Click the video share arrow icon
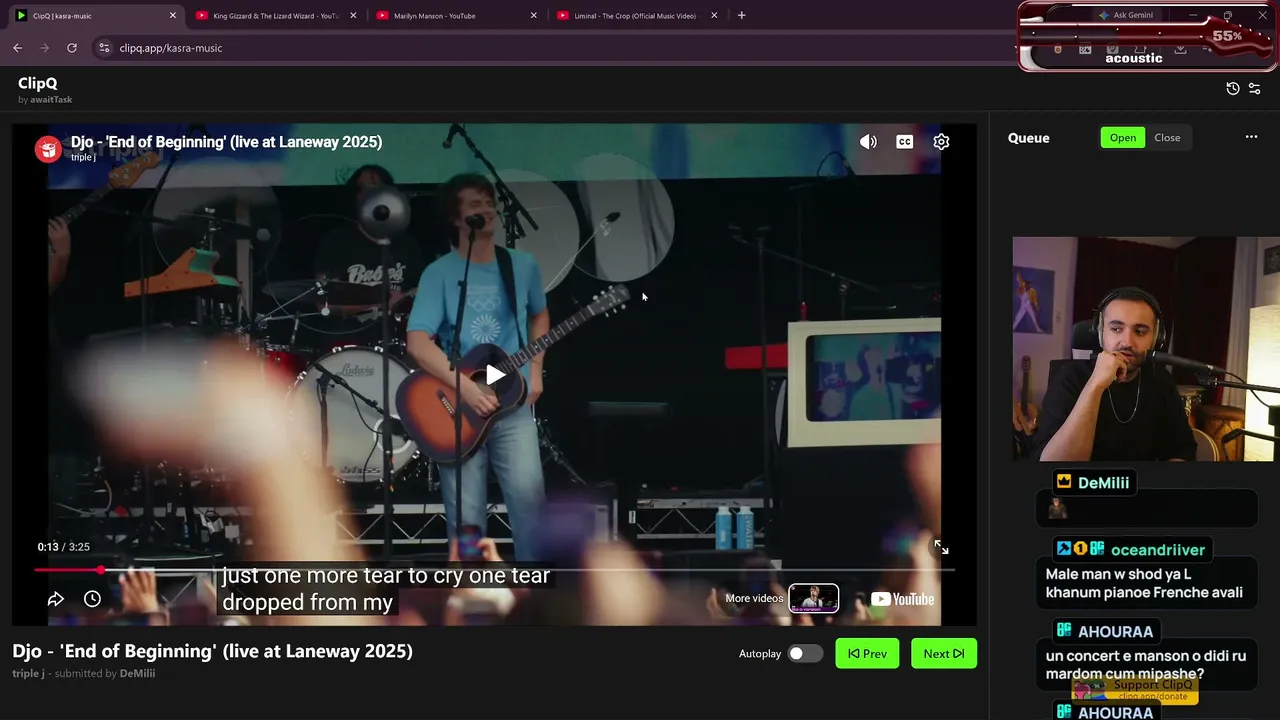Screen dimensions: 1280x720 pos(56,599)
